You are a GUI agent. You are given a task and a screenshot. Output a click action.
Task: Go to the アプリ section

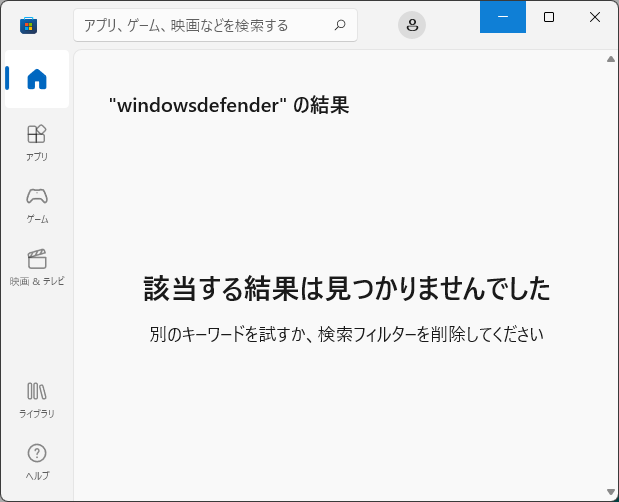point(37,143)
